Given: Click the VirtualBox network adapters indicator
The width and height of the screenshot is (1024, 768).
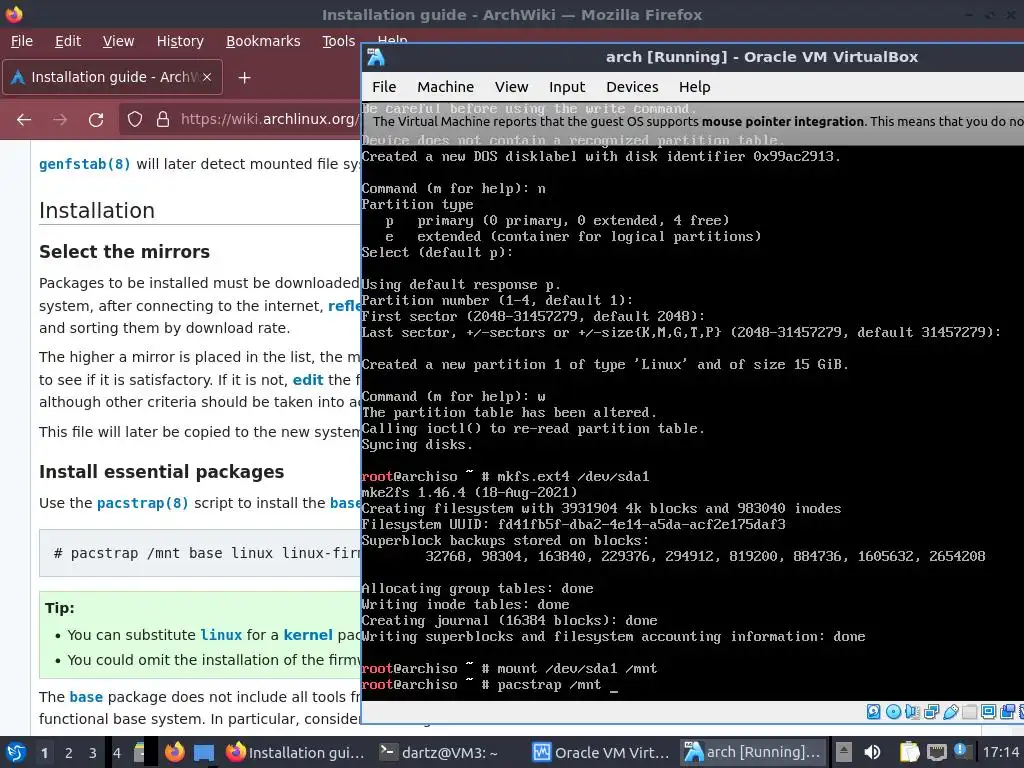Looking at the screenshot, I should (x=931, y=712).
